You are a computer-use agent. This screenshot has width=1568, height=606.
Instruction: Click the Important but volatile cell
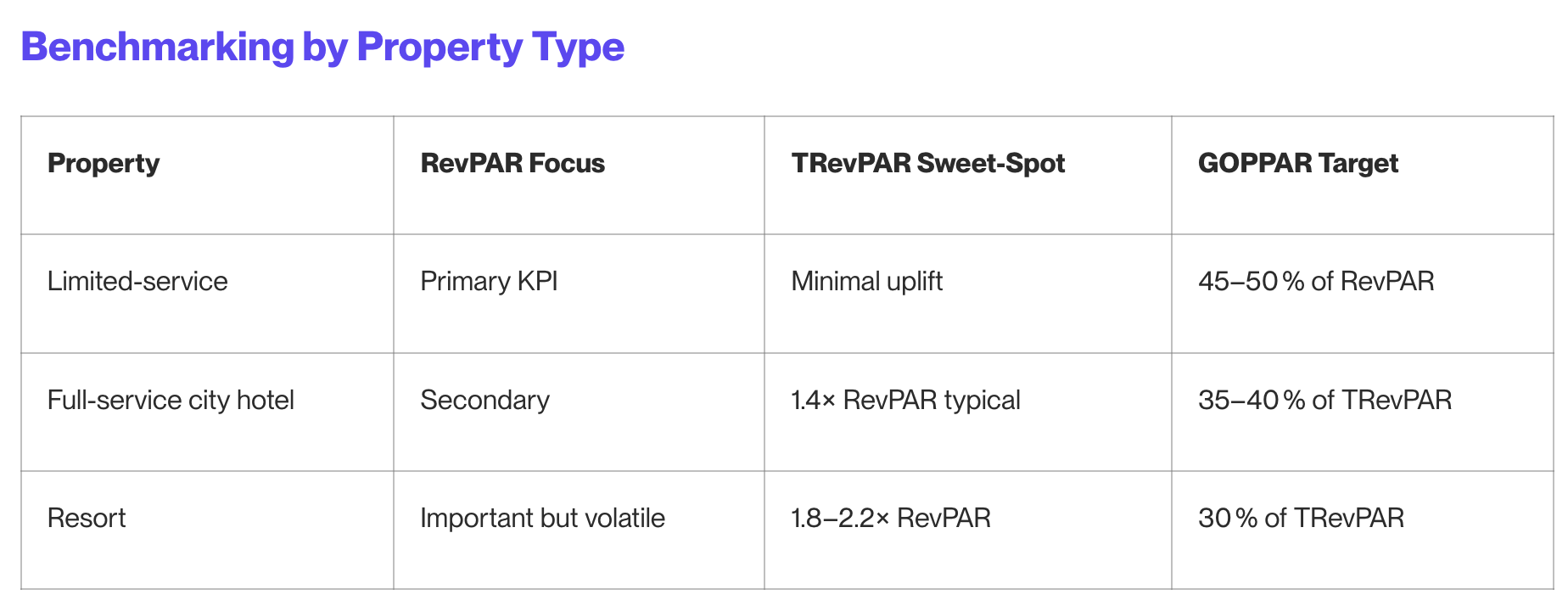pyautogui.click(x=542, y=518)
